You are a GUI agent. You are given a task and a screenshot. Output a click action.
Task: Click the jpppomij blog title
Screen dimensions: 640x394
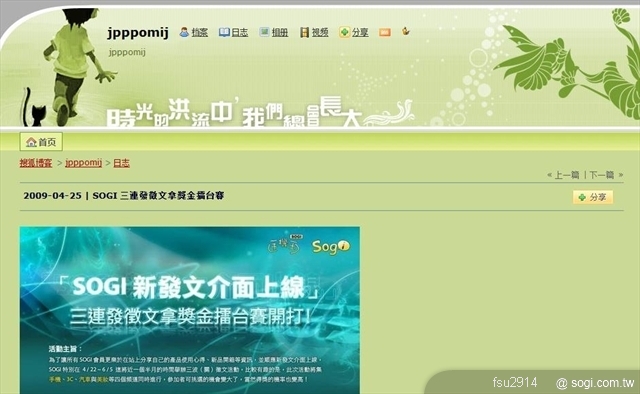click(138, 33)
